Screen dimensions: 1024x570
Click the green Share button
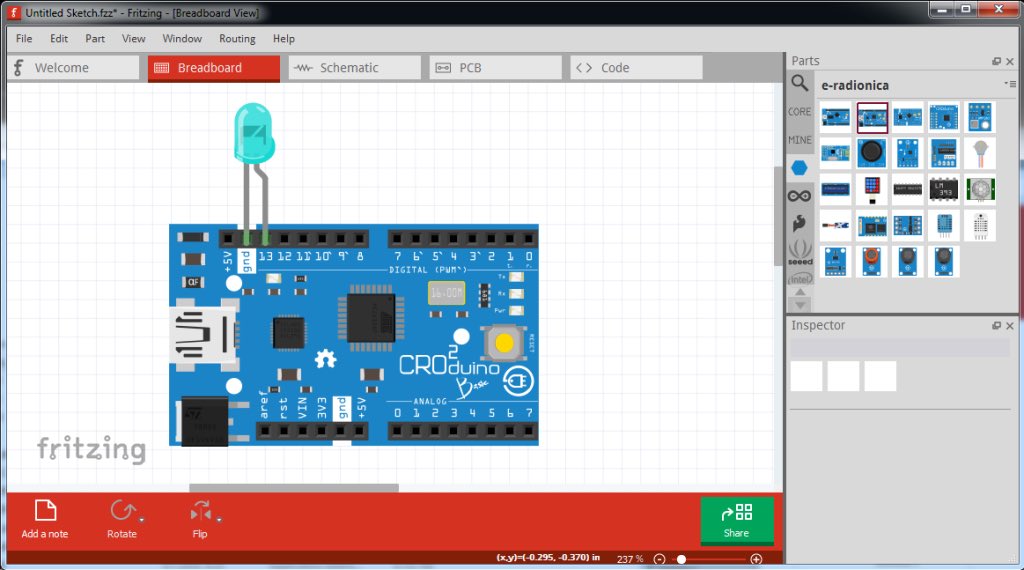[737, 520]
